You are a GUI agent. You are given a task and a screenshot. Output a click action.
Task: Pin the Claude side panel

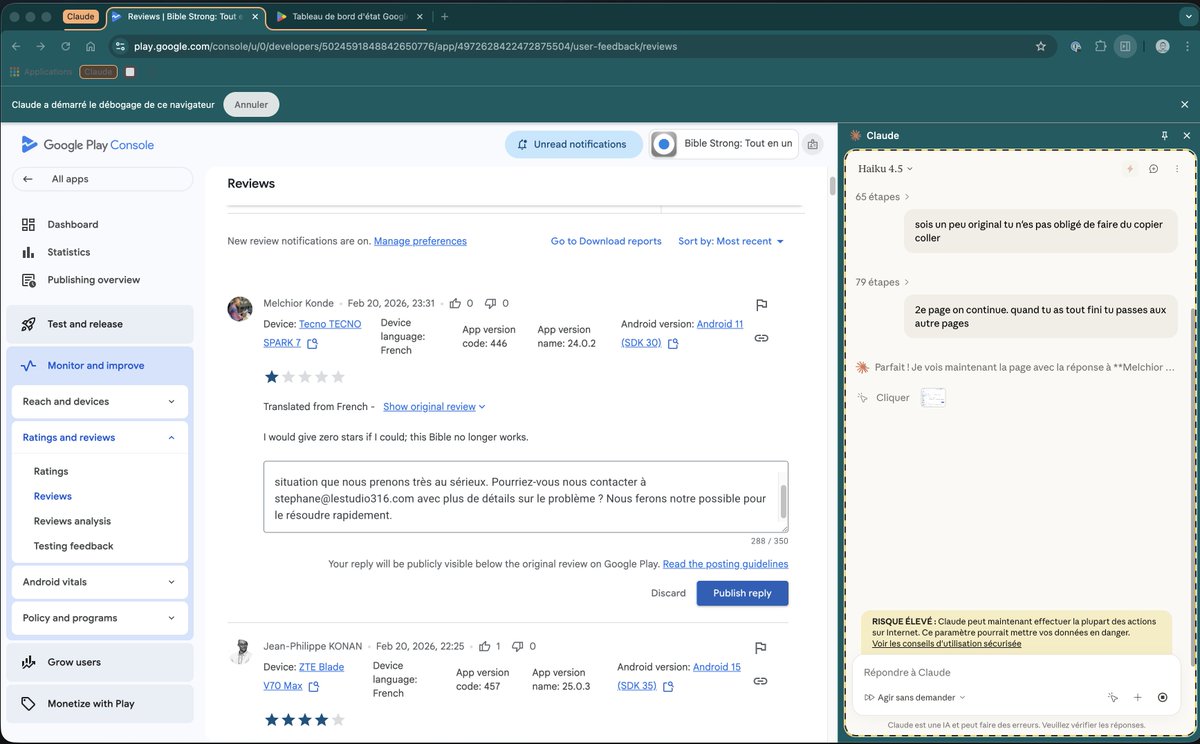pos(1164,135)
